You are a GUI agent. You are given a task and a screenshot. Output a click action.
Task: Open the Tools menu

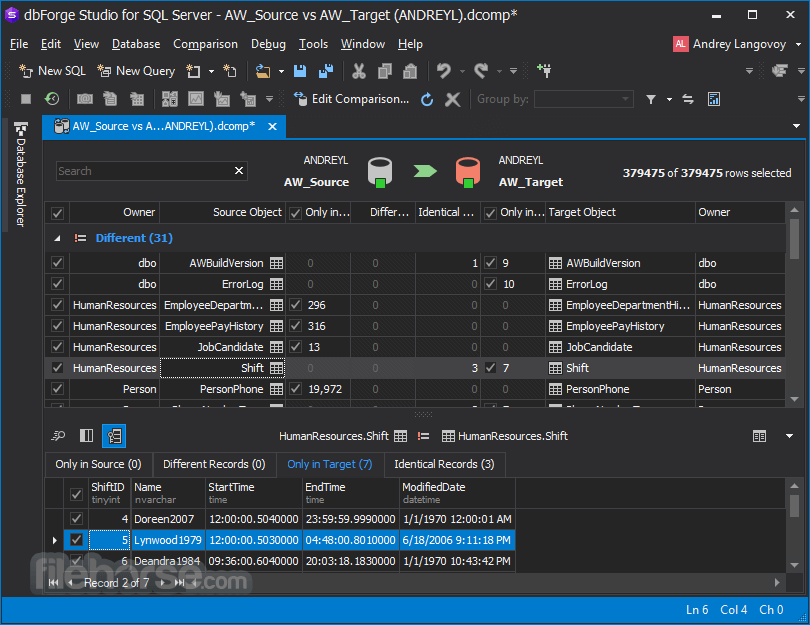313,44
